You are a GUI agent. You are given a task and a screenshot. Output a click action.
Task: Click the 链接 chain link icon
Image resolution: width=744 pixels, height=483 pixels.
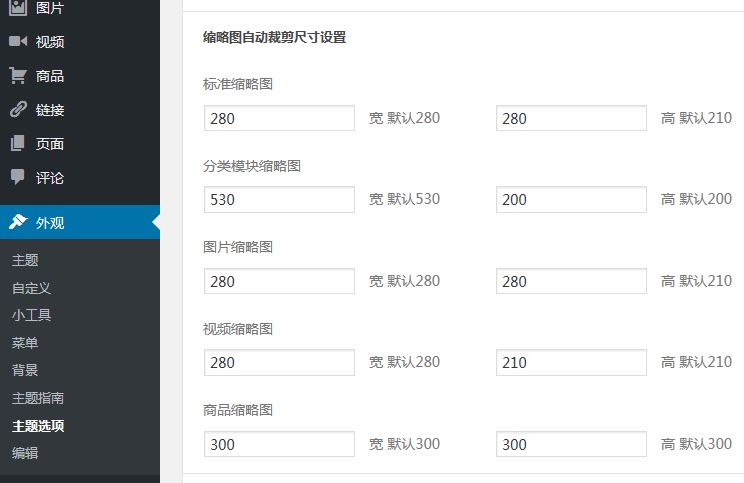[18, 110]
